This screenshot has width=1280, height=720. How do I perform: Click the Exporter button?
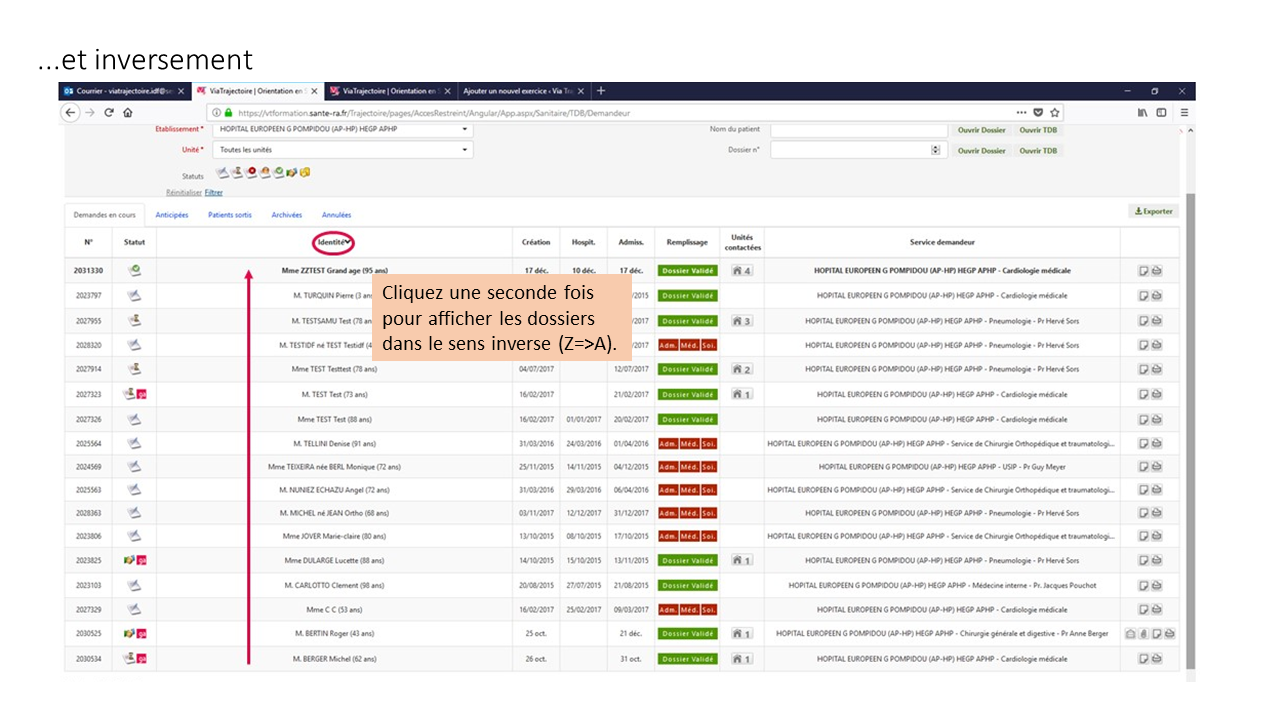coord(1153,211)
